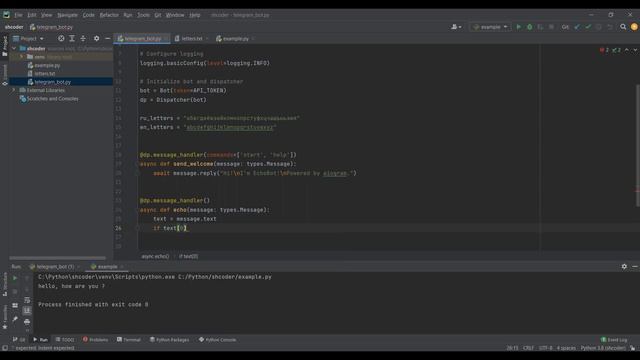Screen dimensions: 640x360
Task: Open the user account dropdown icon
Action: (456, 27)
